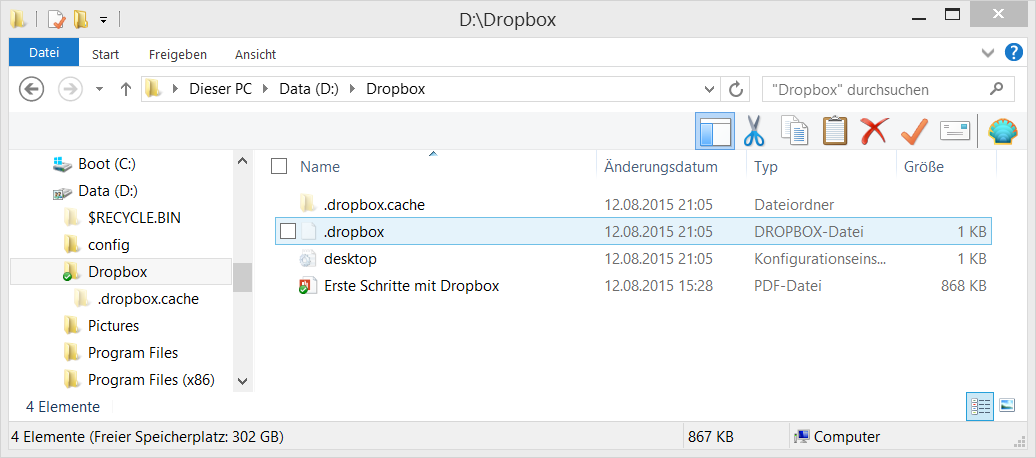Click the Computer icon in status bar
This screenshot has height=458, width=1036.
click(x=803, y=437)
